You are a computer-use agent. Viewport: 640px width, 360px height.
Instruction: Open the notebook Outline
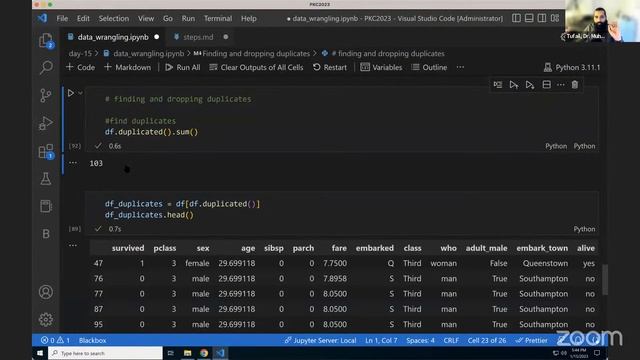point(429,67)
